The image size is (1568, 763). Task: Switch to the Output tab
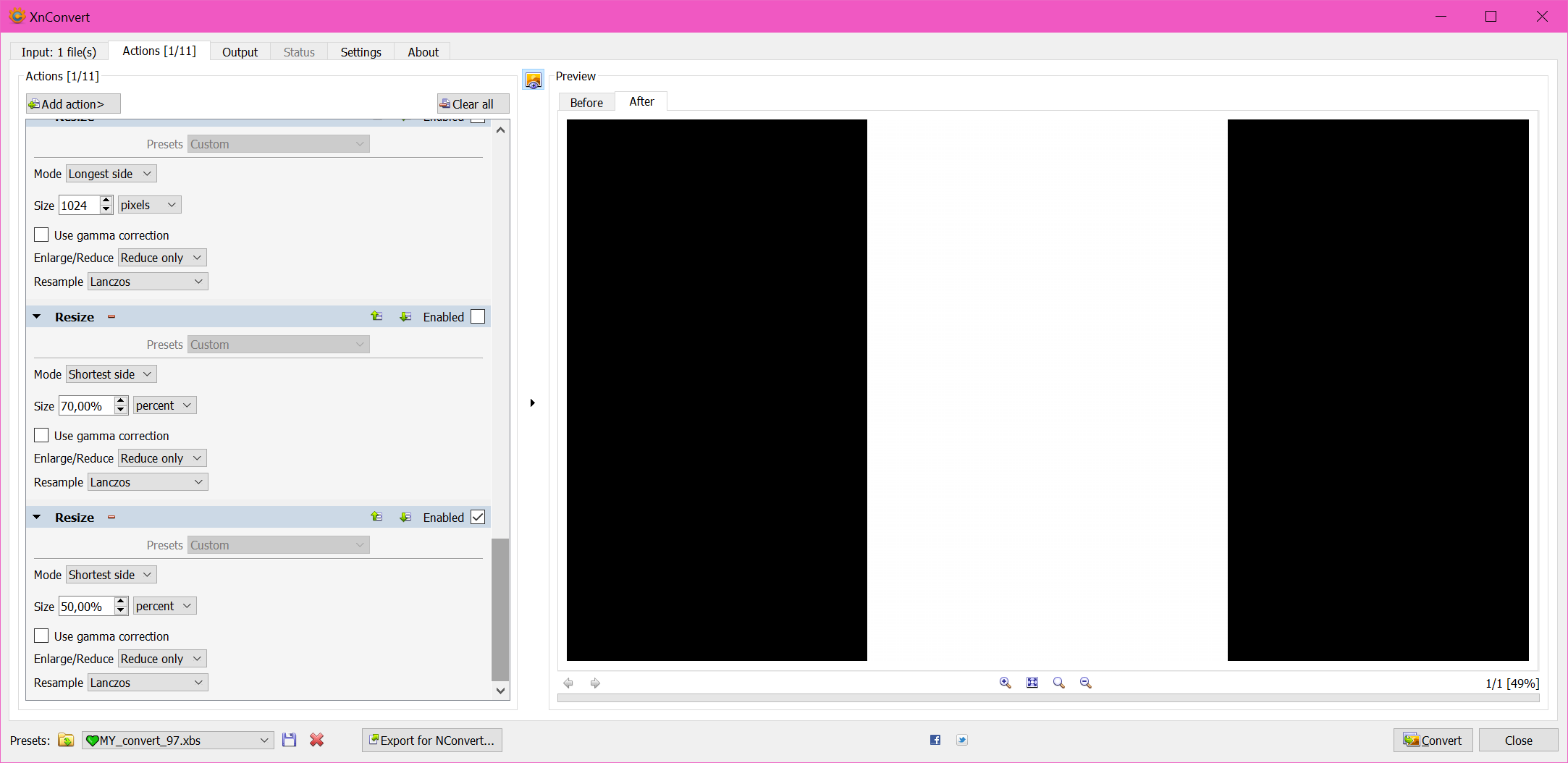(x=240, y=52)
